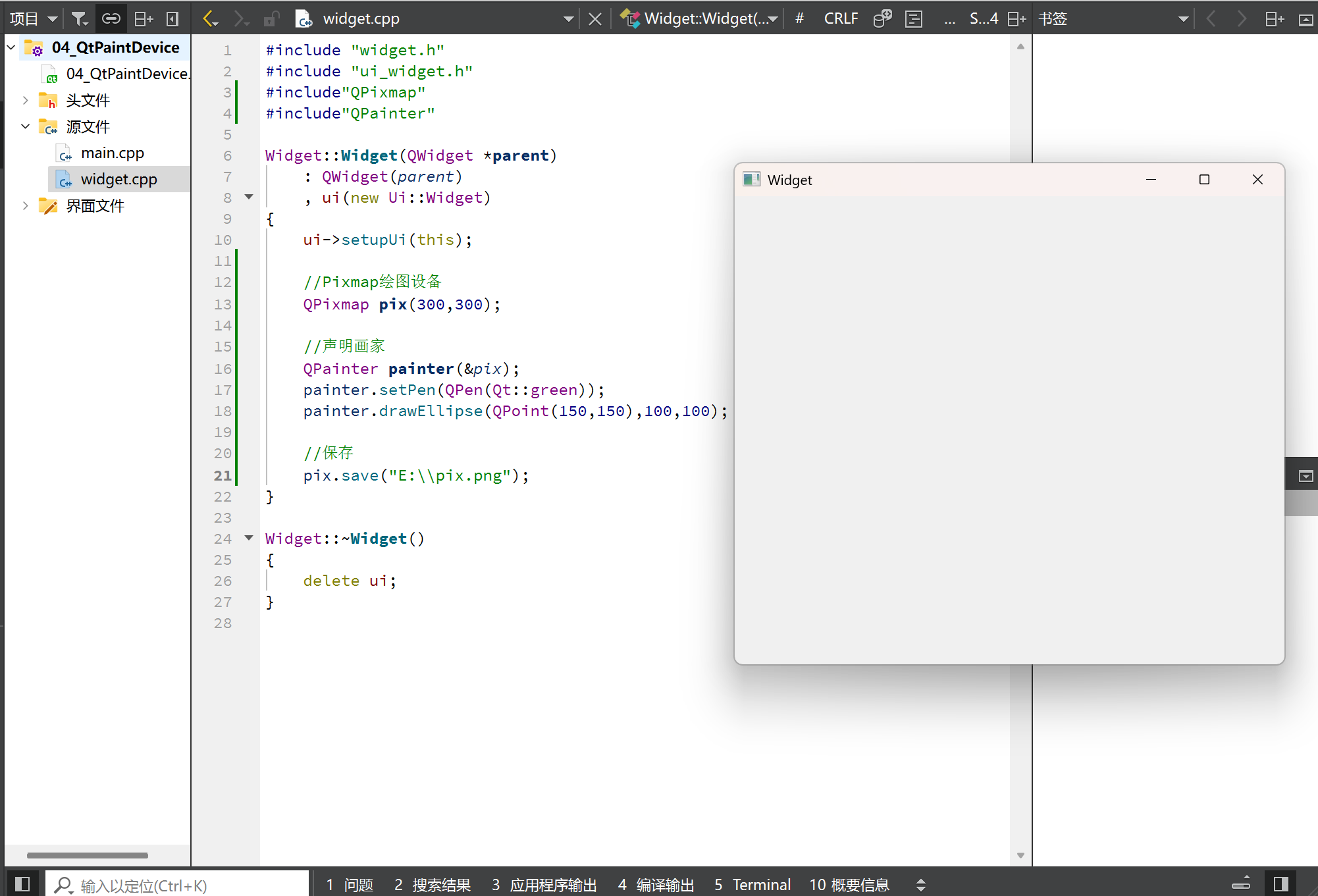
Task: Toggle left sidebar visibility in status bar
Action: (x=22, y=883)
